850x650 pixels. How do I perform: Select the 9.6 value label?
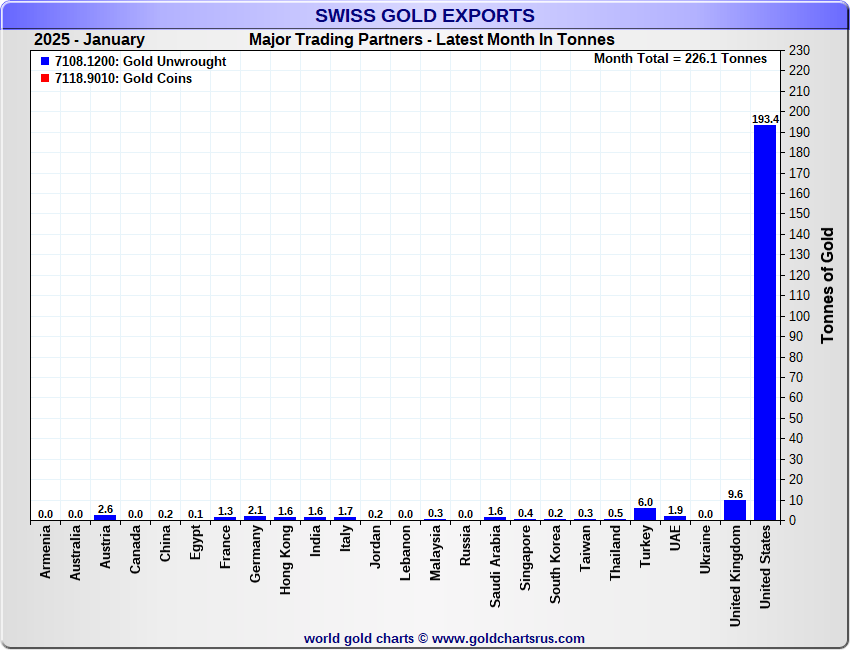coord(735,494)
